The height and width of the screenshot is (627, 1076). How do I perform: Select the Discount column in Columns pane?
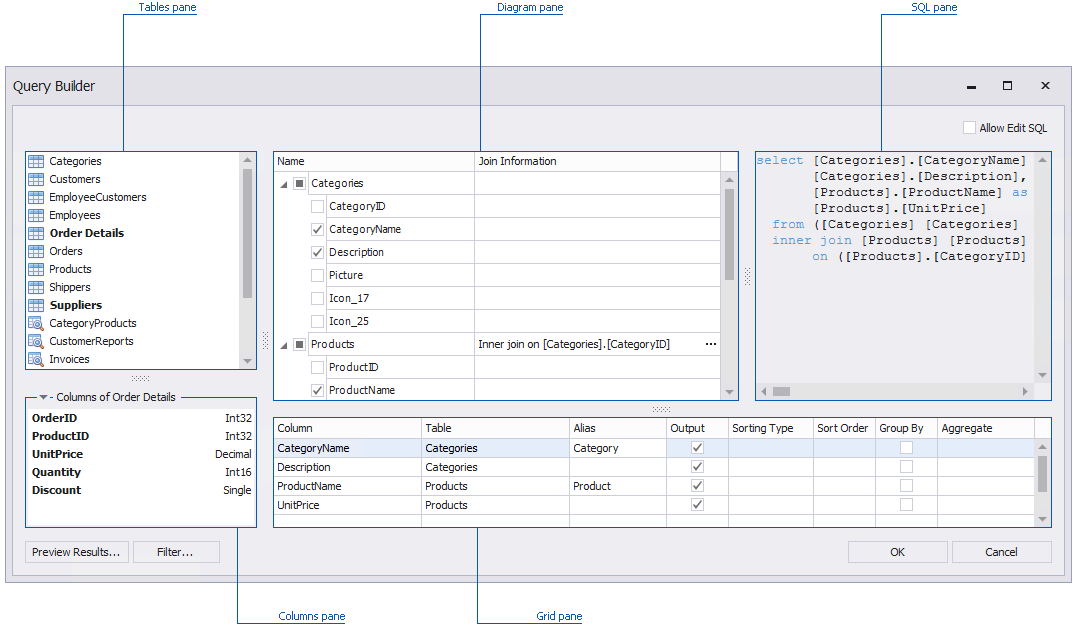click(141, 490)
